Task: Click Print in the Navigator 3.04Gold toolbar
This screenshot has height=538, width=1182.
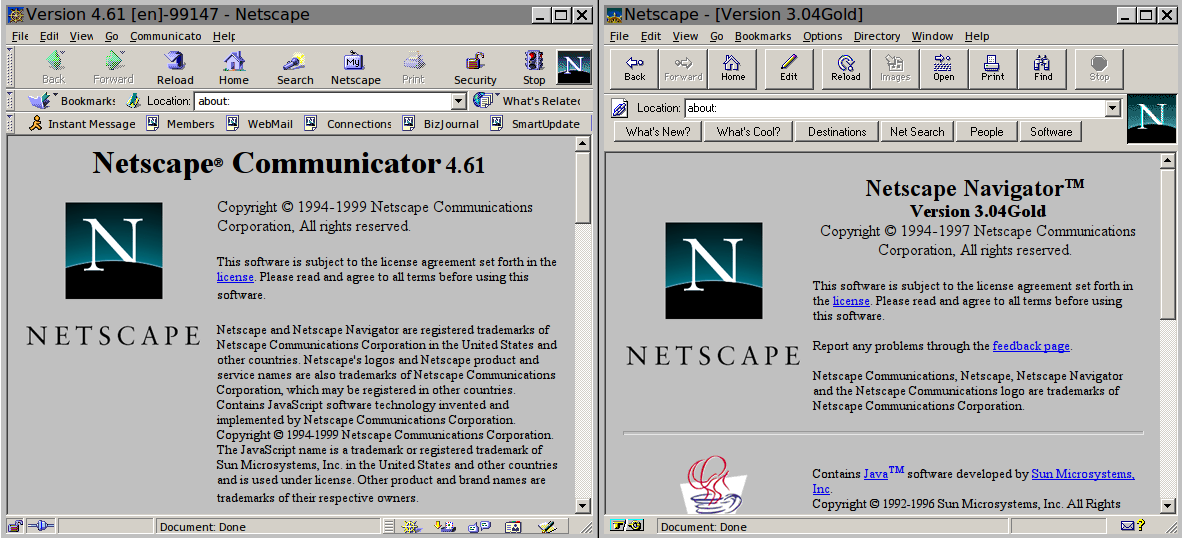Action: point(993,69)
